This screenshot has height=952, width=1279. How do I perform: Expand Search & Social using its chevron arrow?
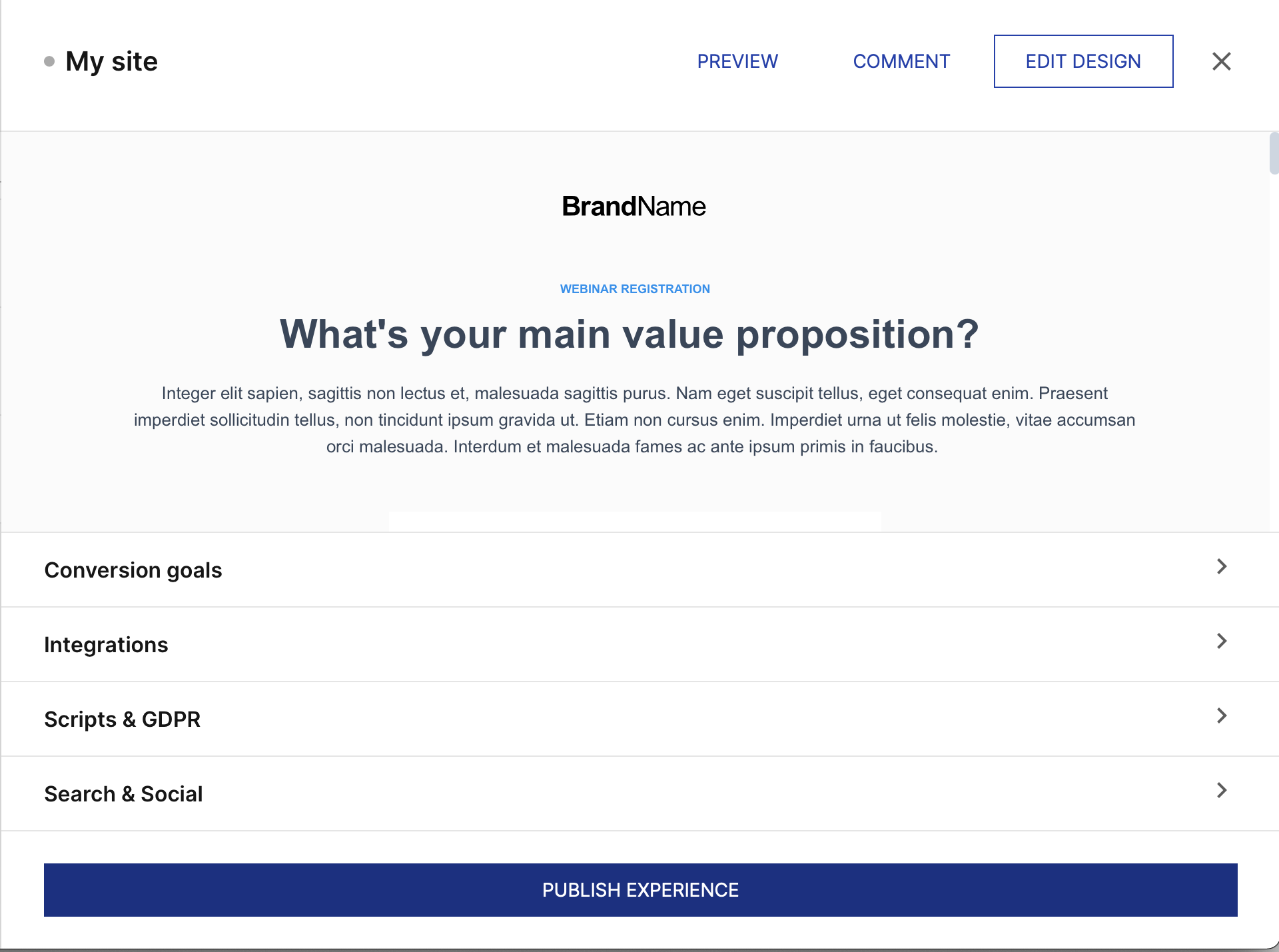(x=1221, y=790)
